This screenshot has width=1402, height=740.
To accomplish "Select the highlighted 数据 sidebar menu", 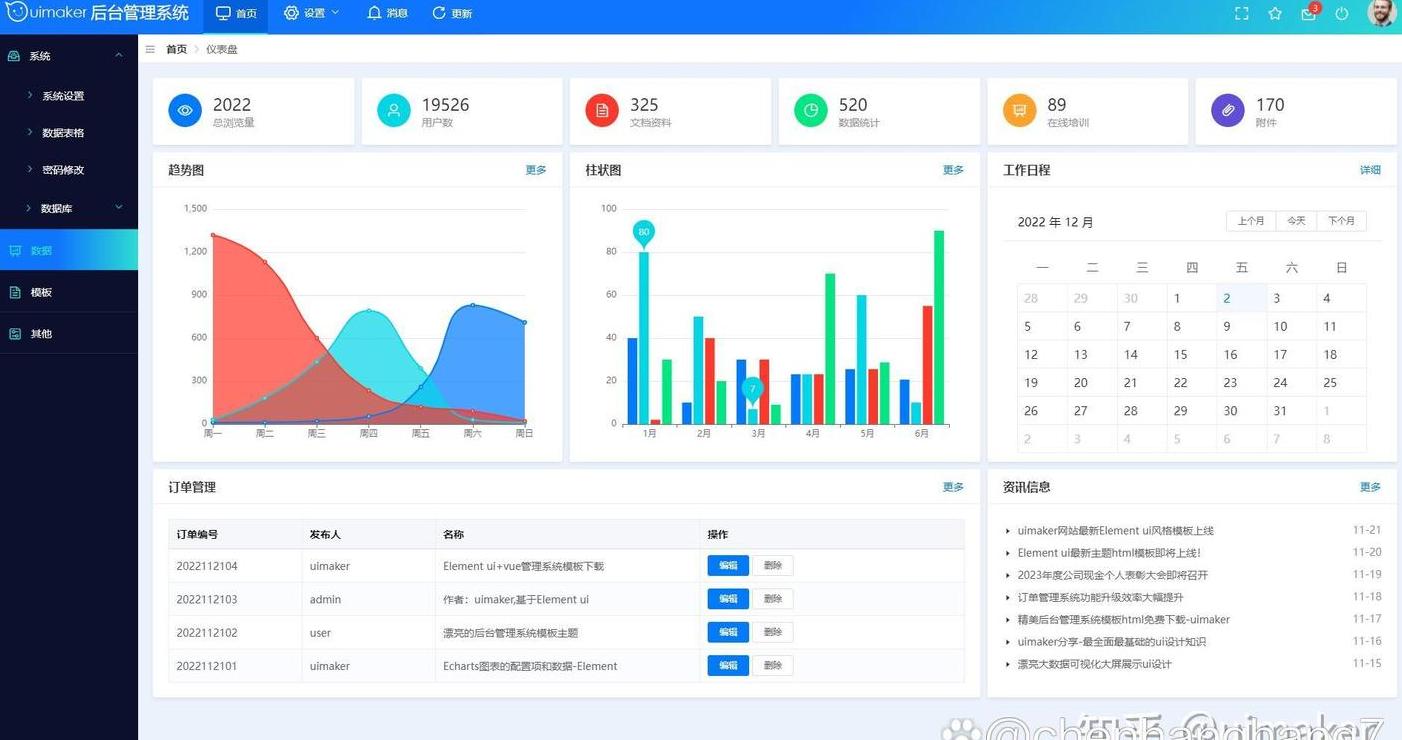I will (69, 250).
